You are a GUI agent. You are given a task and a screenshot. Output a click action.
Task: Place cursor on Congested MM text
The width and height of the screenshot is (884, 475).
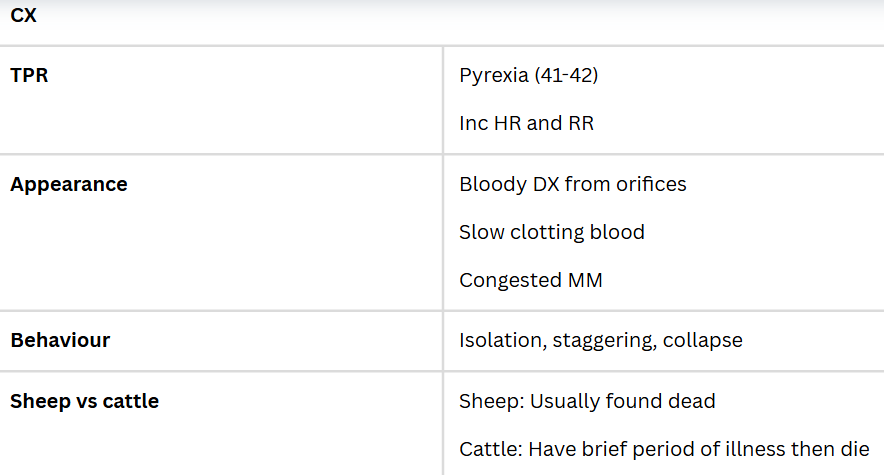(530, 281)
